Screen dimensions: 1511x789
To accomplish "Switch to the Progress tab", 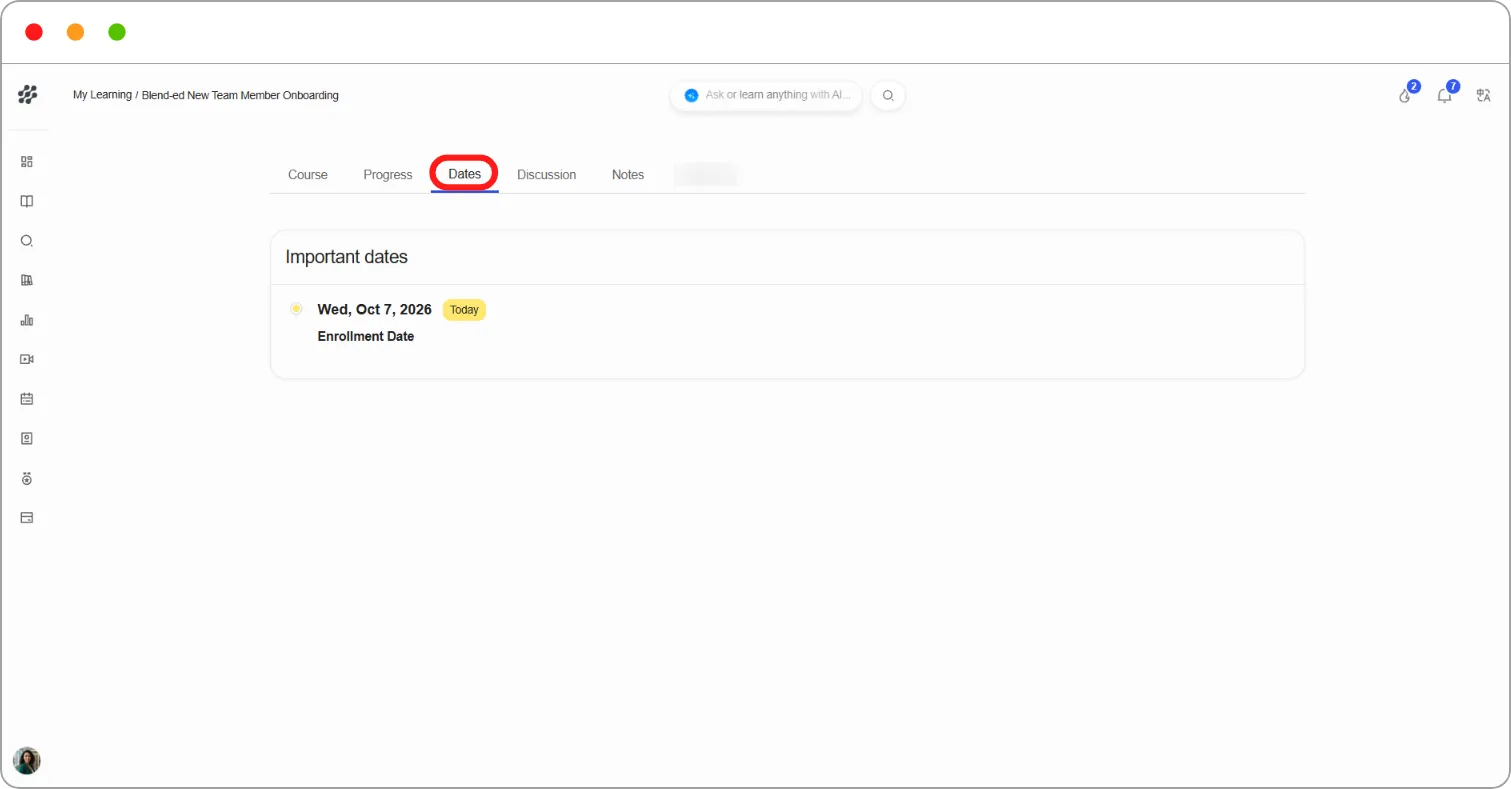I will 388,174.
